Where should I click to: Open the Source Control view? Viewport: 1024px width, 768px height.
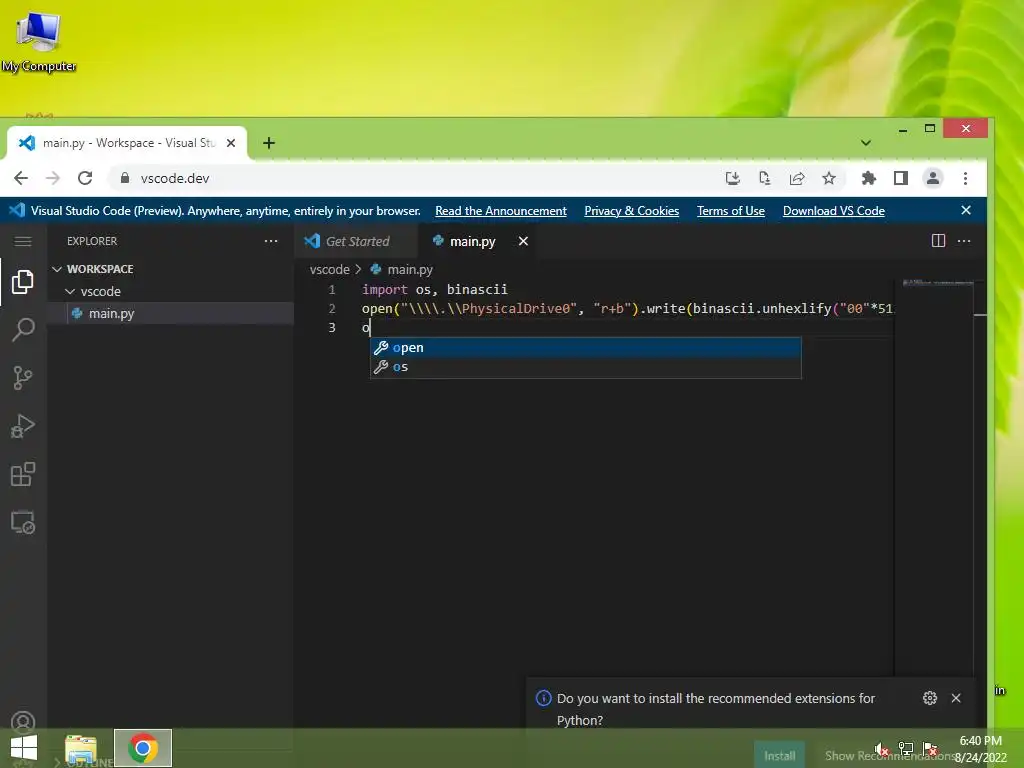pos(23,377)
